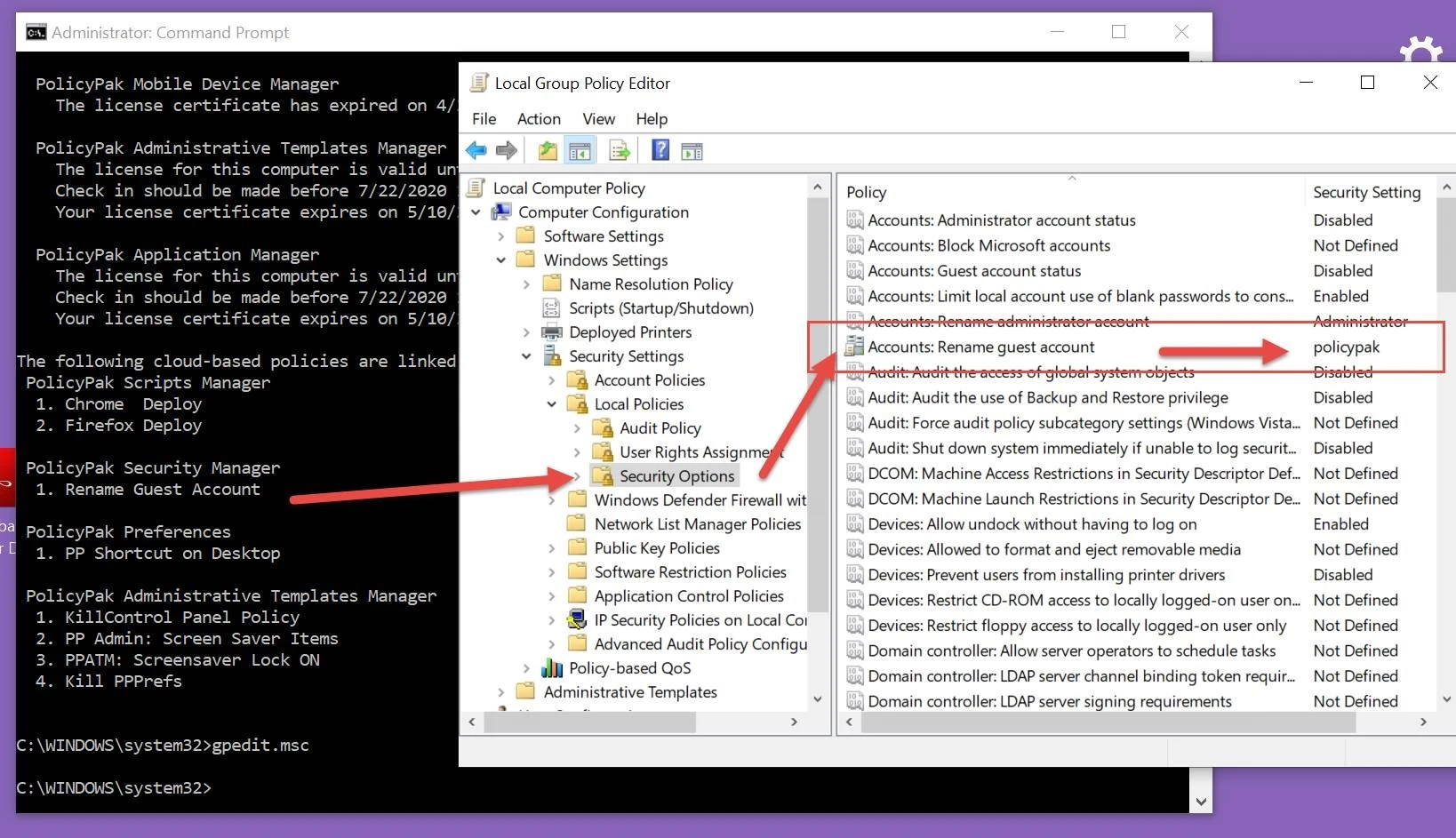Open Help via the question mark icon
The width and height of the screenshot is (1456, 838).
tap(660, 151)
